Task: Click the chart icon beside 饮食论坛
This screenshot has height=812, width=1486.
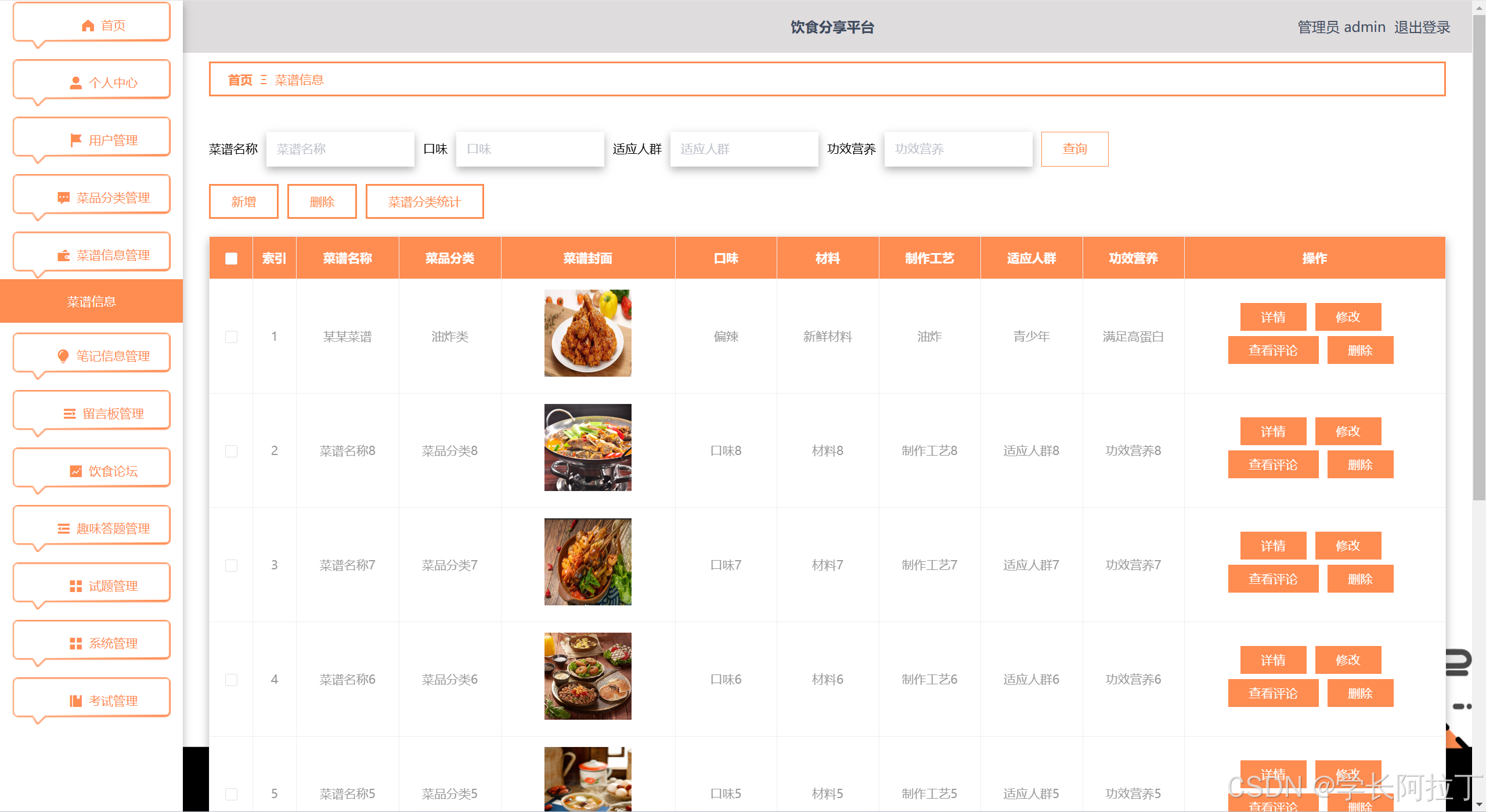Action: [x=75, y=471]
